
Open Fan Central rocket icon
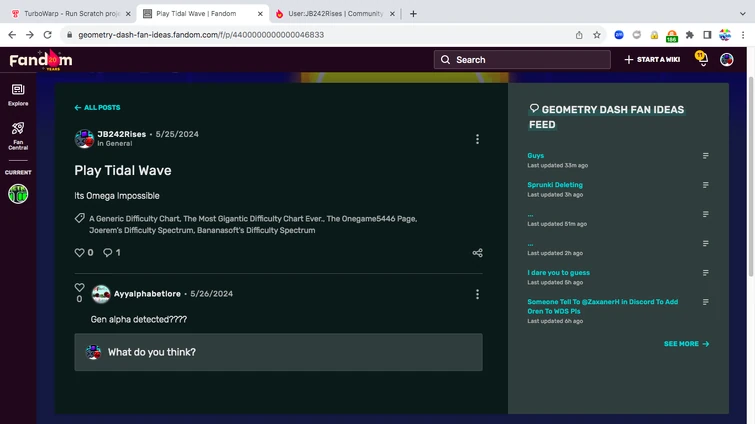point(18,136)
